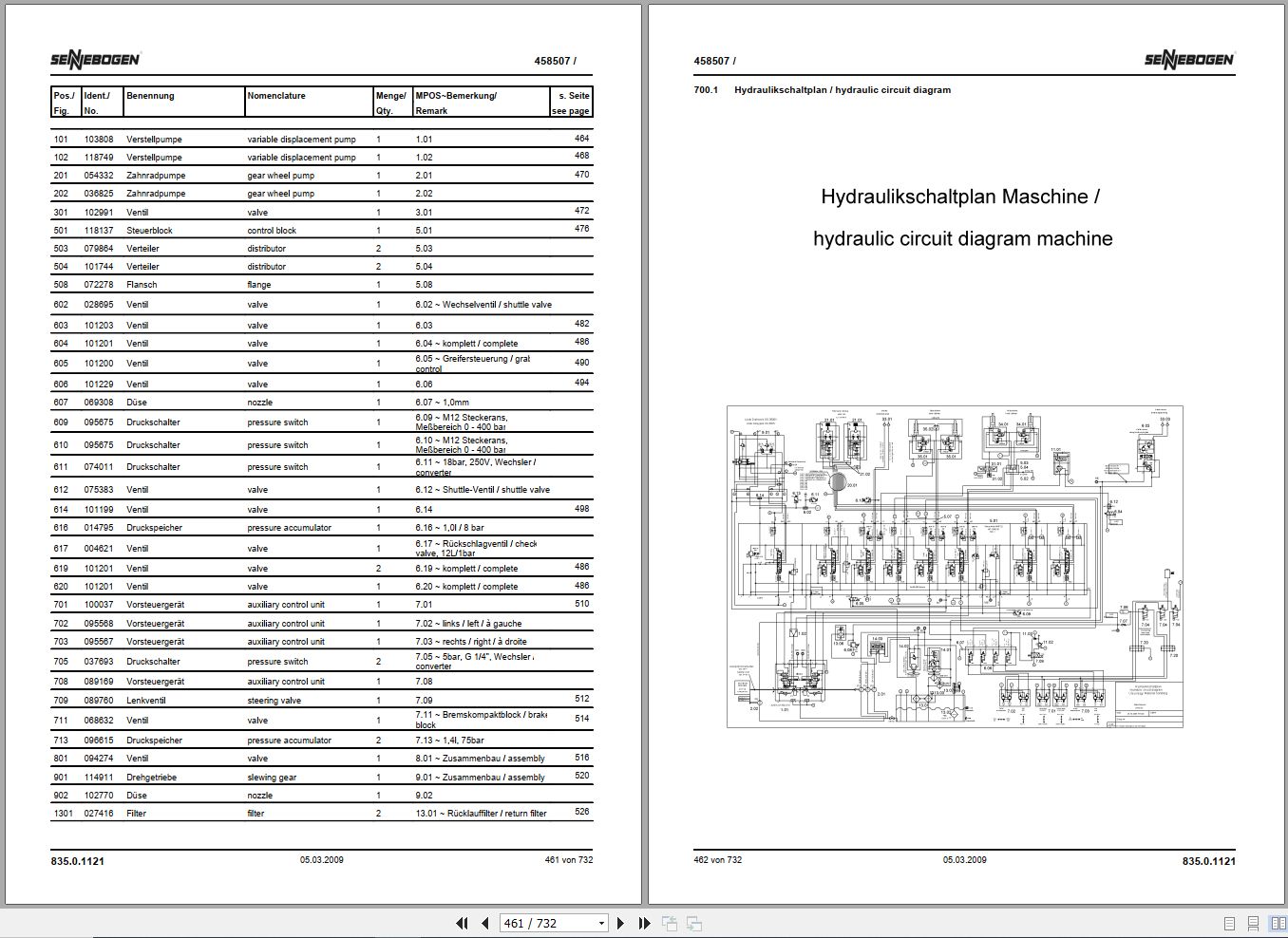The image size is (1288, 938).
Task: Click the remark '6.02 ~ Wechselventil / shuttle valve'
Action: (x=483, y=305)
